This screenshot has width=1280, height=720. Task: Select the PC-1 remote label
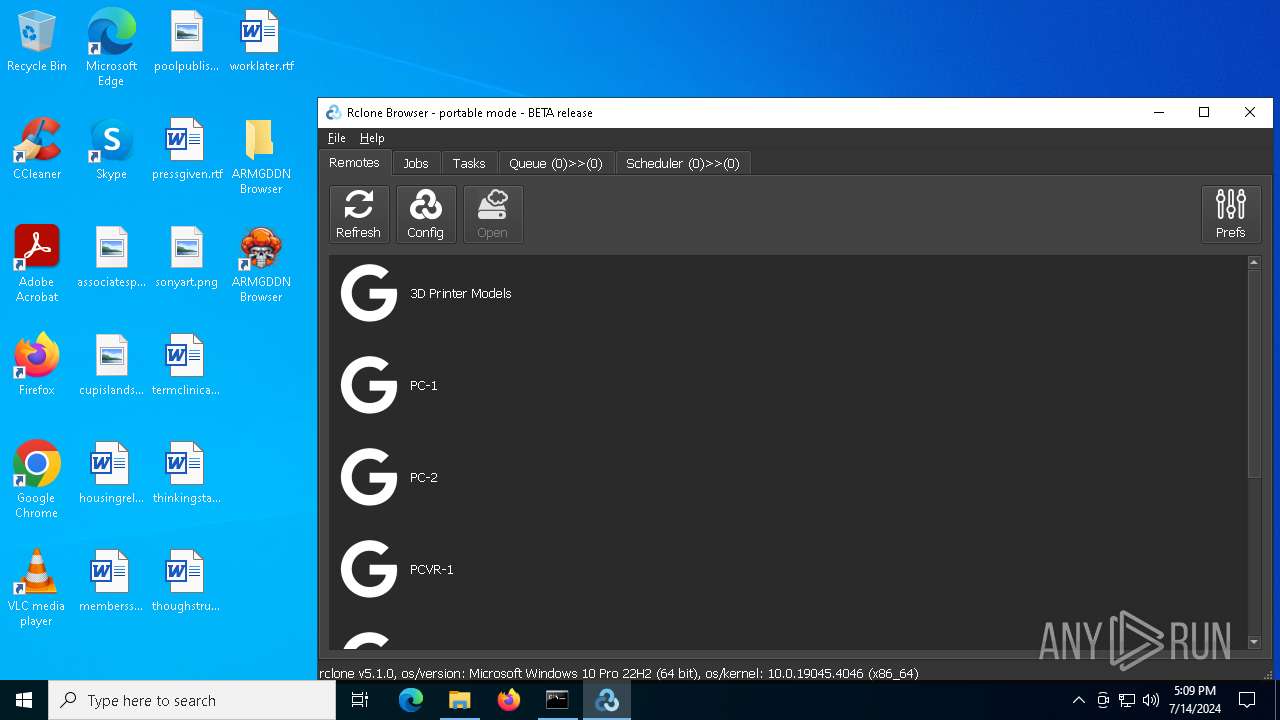[423, 385]
